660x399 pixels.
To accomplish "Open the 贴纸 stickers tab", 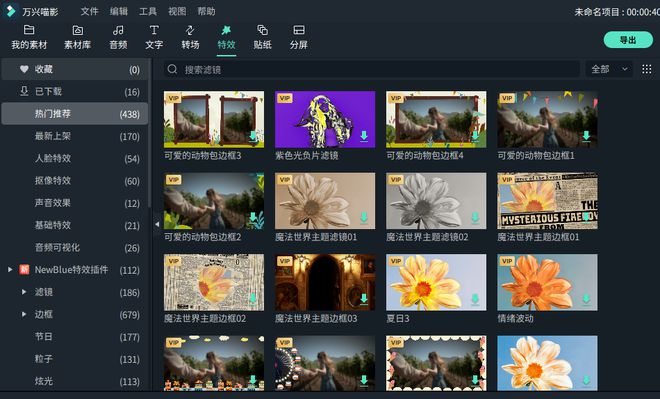I will [x=263, y=37].
